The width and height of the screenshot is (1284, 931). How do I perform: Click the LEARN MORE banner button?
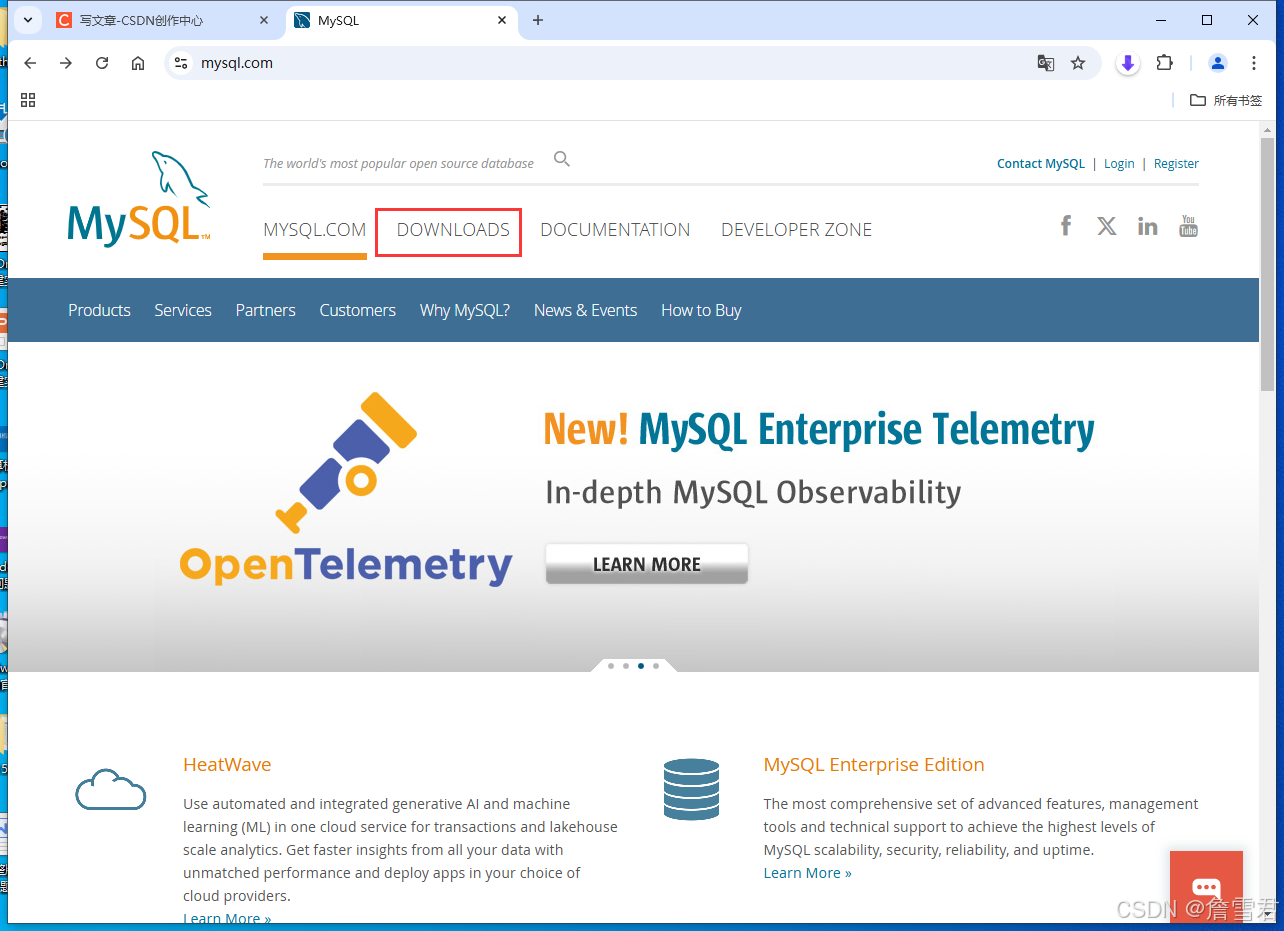[647, 564]
